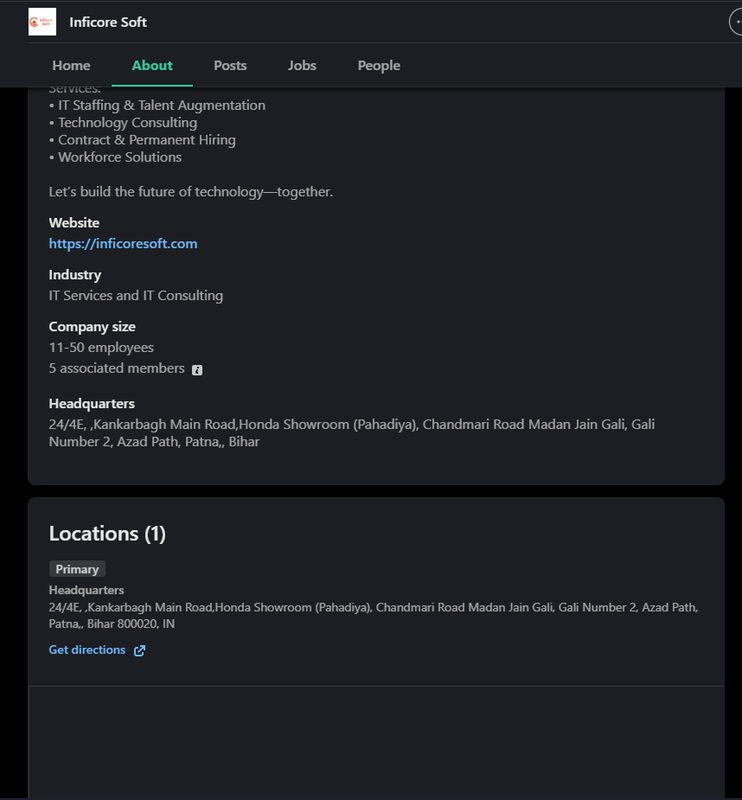The image size is (742, 800).
Task: Select the IT Staffing & Talent Augmentation line
Action: point(157,105)
